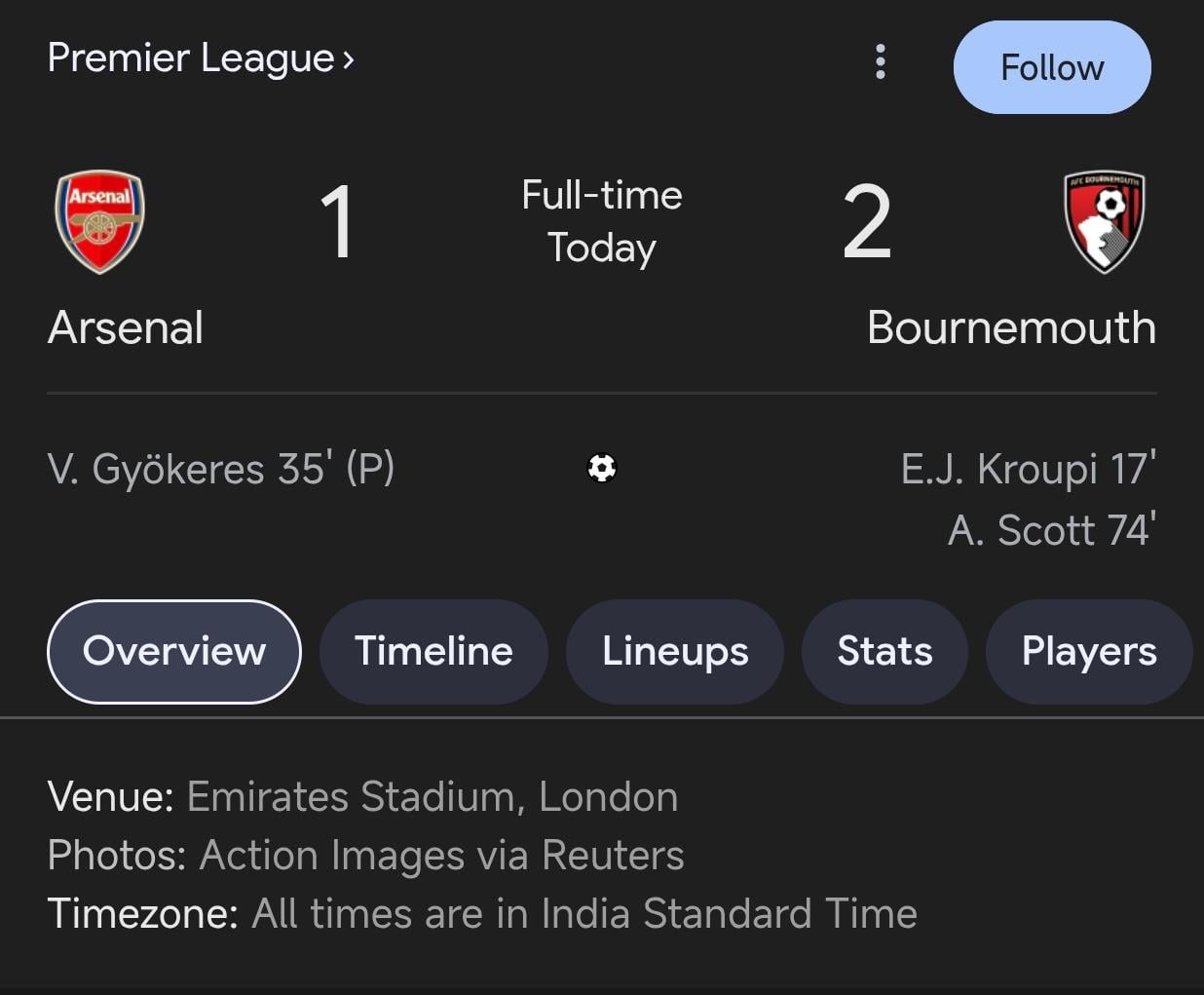Click the Bournemouth club crest
Screen dimensions: 1204x995
coord(1104,222)
